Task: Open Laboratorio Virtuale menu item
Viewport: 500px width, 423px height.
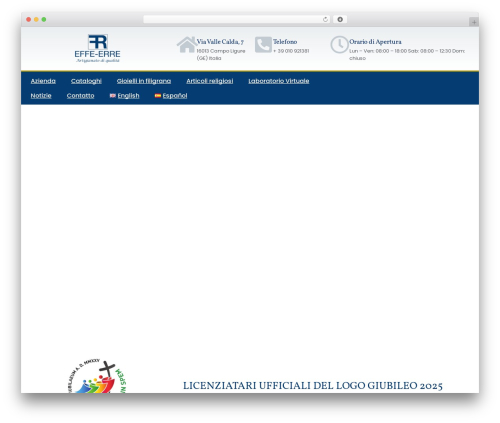Action: (x=279, y=81)
